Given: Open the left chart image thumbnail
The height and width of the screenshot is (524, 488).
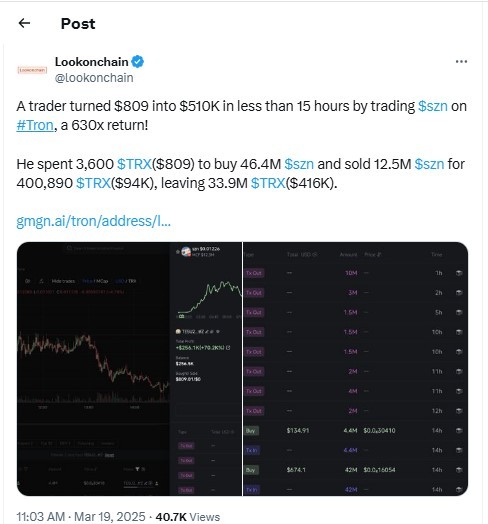Looking at the screenshot, I should pyautogui.click(x=129, y=369).
